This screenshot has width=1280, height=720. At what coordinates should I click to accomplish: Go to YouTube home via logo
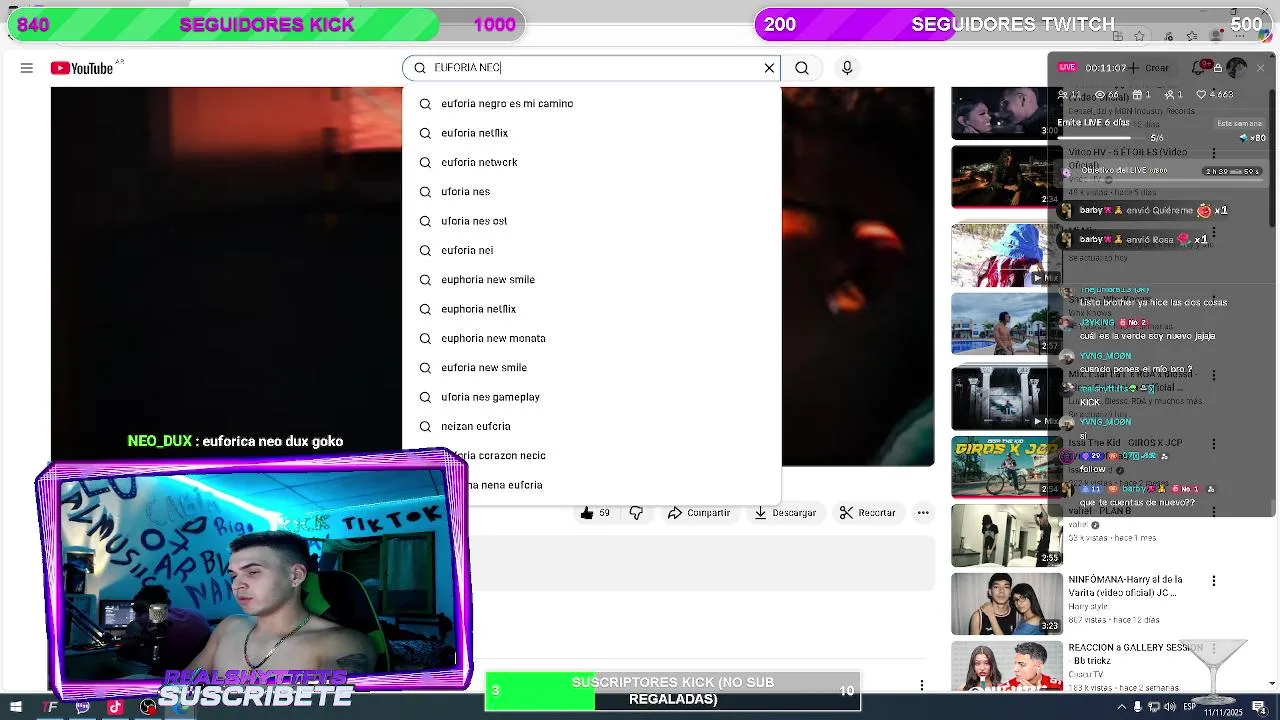82,68
